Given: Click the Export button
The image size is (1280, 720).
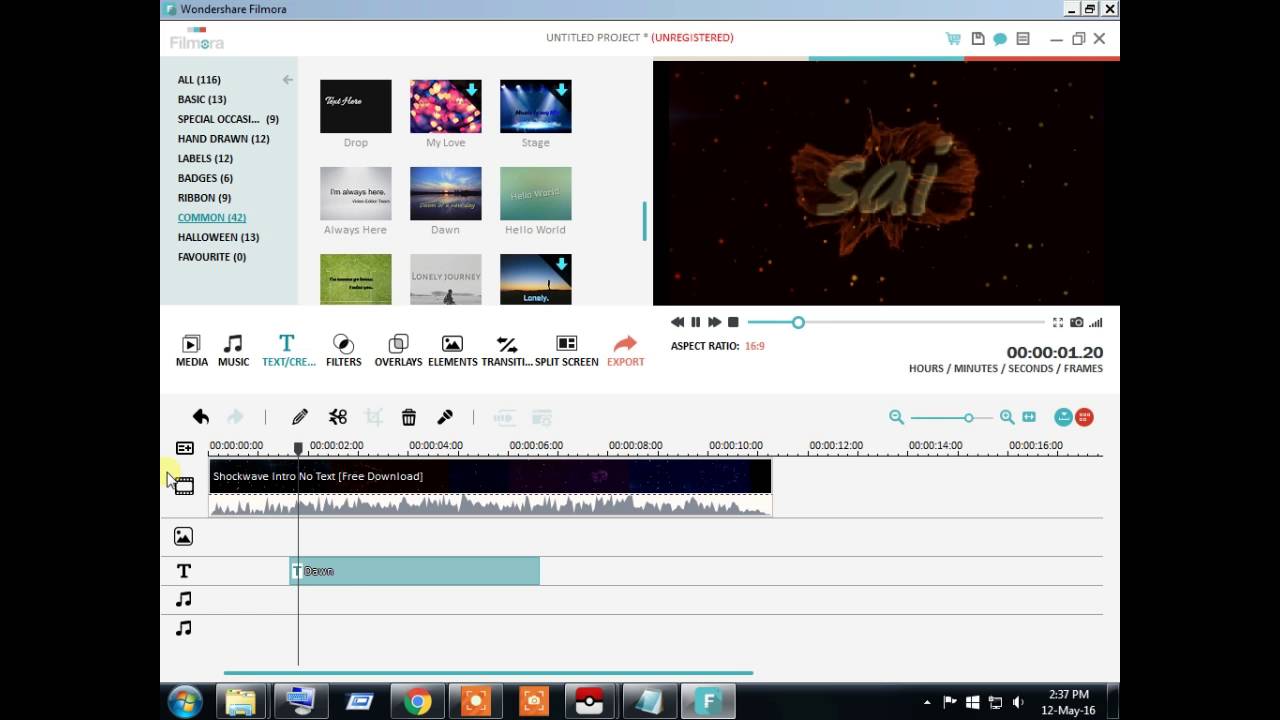Looking at the screenshot, I should point(625,351).
